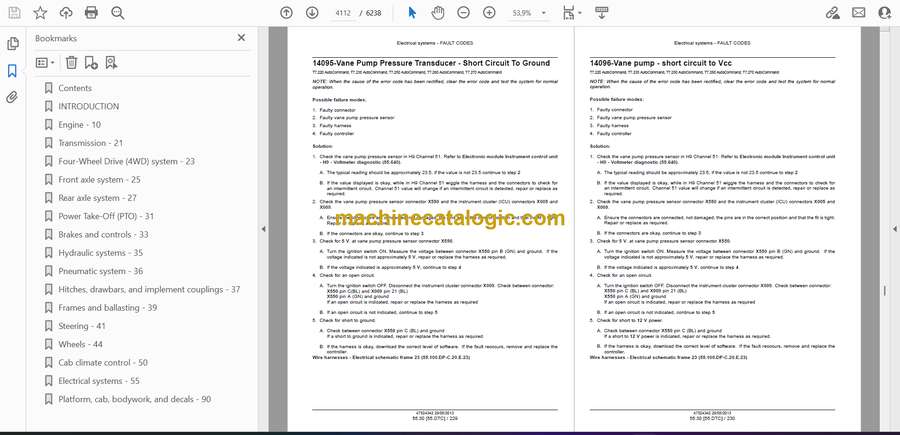Screen dimensions: 900x435
Task: Open the page thumbnails panel icon
Action: click(13, 44)
